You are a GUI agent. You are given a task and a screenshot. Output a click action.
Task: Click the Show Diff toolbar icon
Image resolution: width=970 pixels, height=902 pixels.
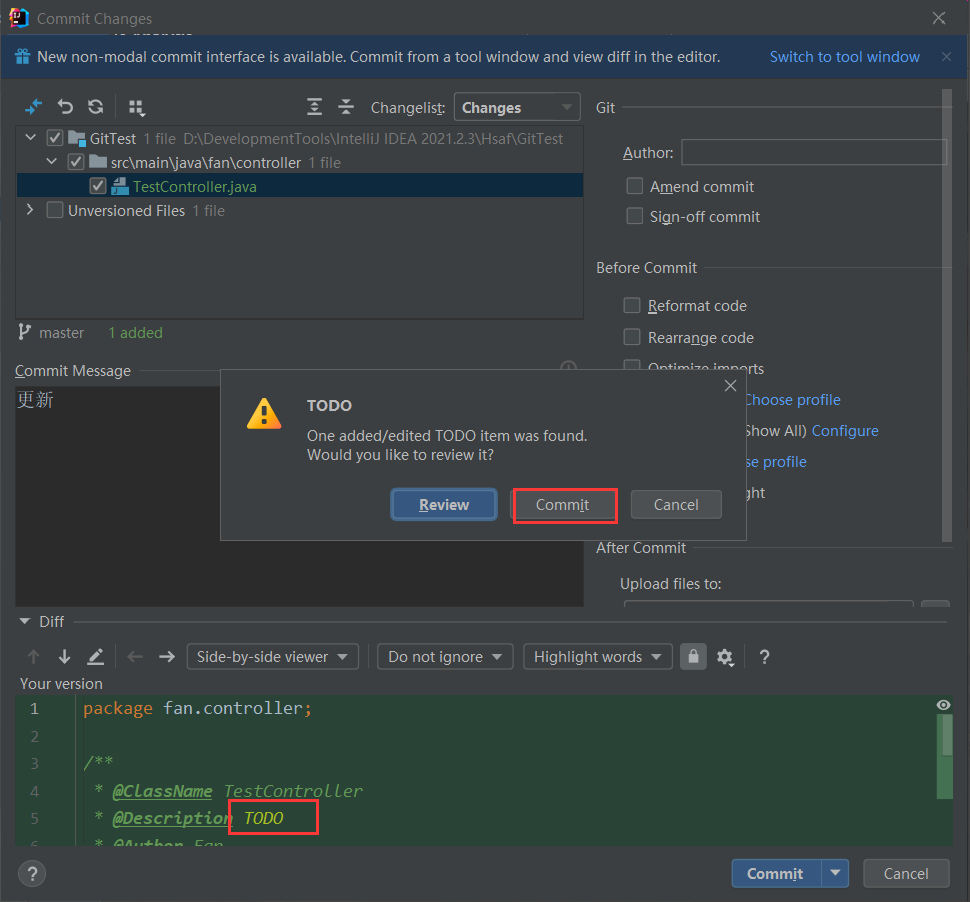(33, 107)
